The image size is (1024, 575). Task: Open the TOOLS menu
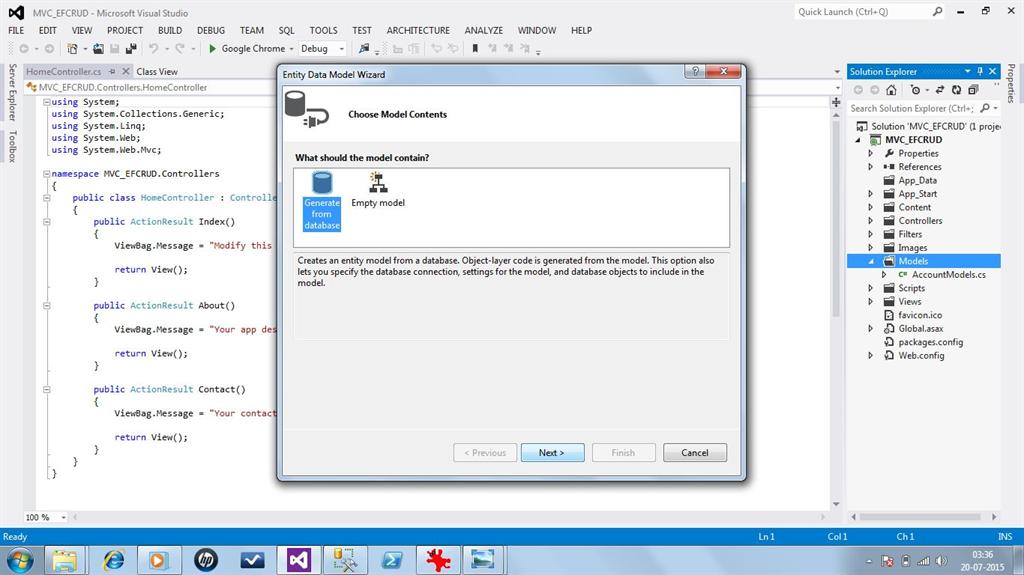[323, 30]
